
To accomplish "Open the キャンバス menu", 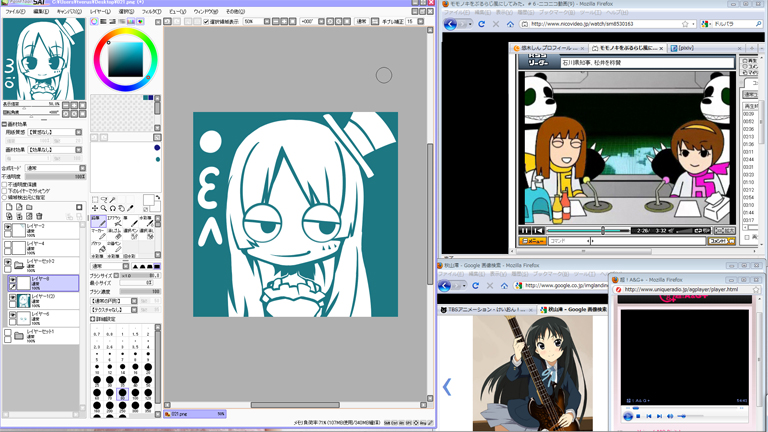I will click(x=69, y=11).
